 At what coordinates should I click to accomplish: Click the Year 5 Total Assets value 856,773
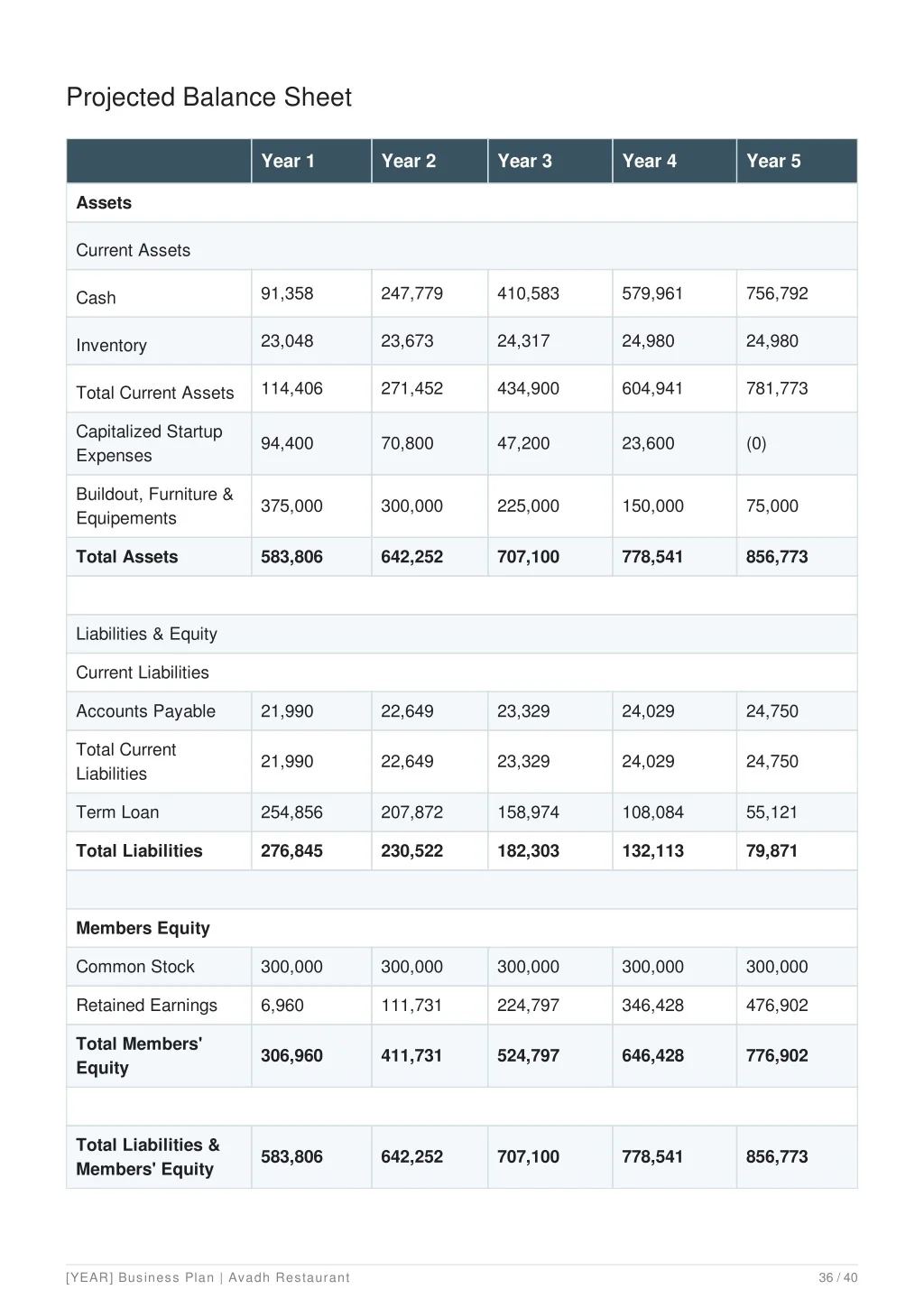point(776,557)
